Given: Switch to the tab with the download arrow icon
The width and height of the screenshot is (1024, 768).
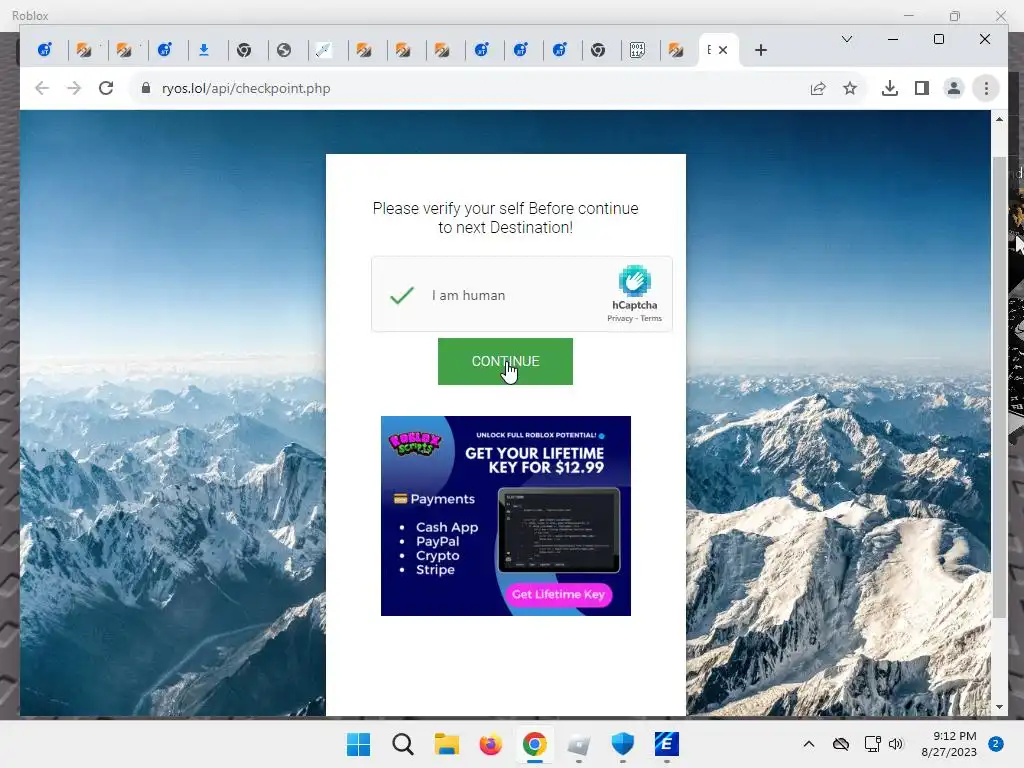Looking at the screenshot, I should click(204, 50).
